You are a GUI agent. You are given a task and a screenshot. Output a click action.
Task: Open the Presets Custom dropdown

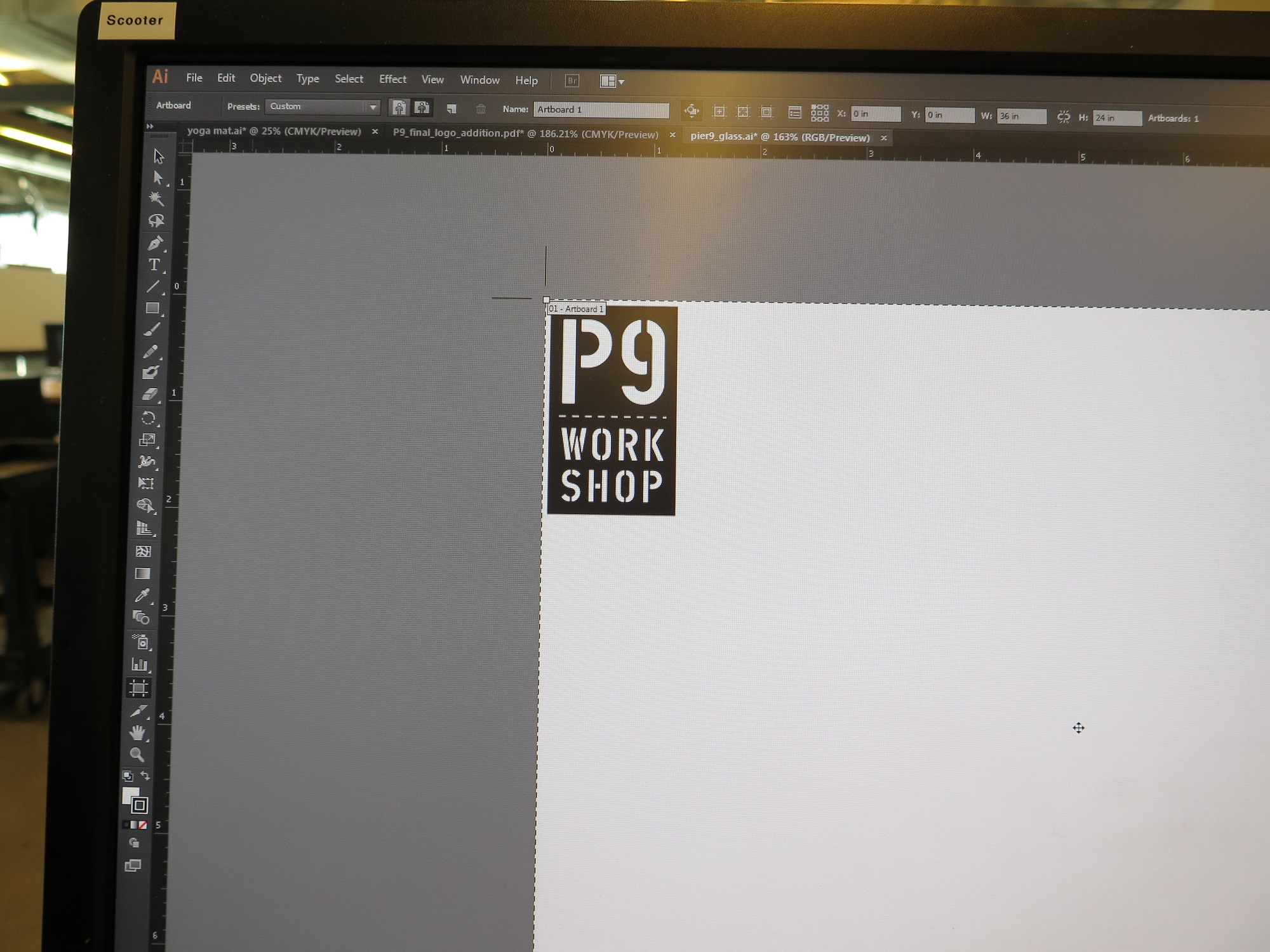point(323,107)
